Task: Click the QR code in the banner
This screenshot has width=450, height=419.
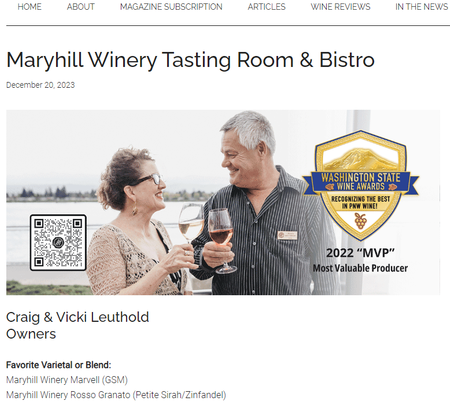Action: tap(58, 242)
